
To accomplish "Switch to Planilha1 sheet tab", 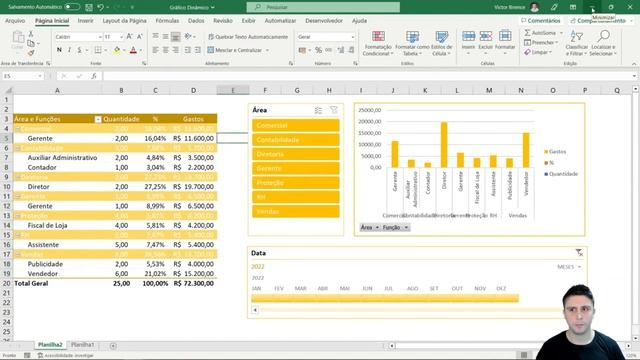I will [82, 345].
